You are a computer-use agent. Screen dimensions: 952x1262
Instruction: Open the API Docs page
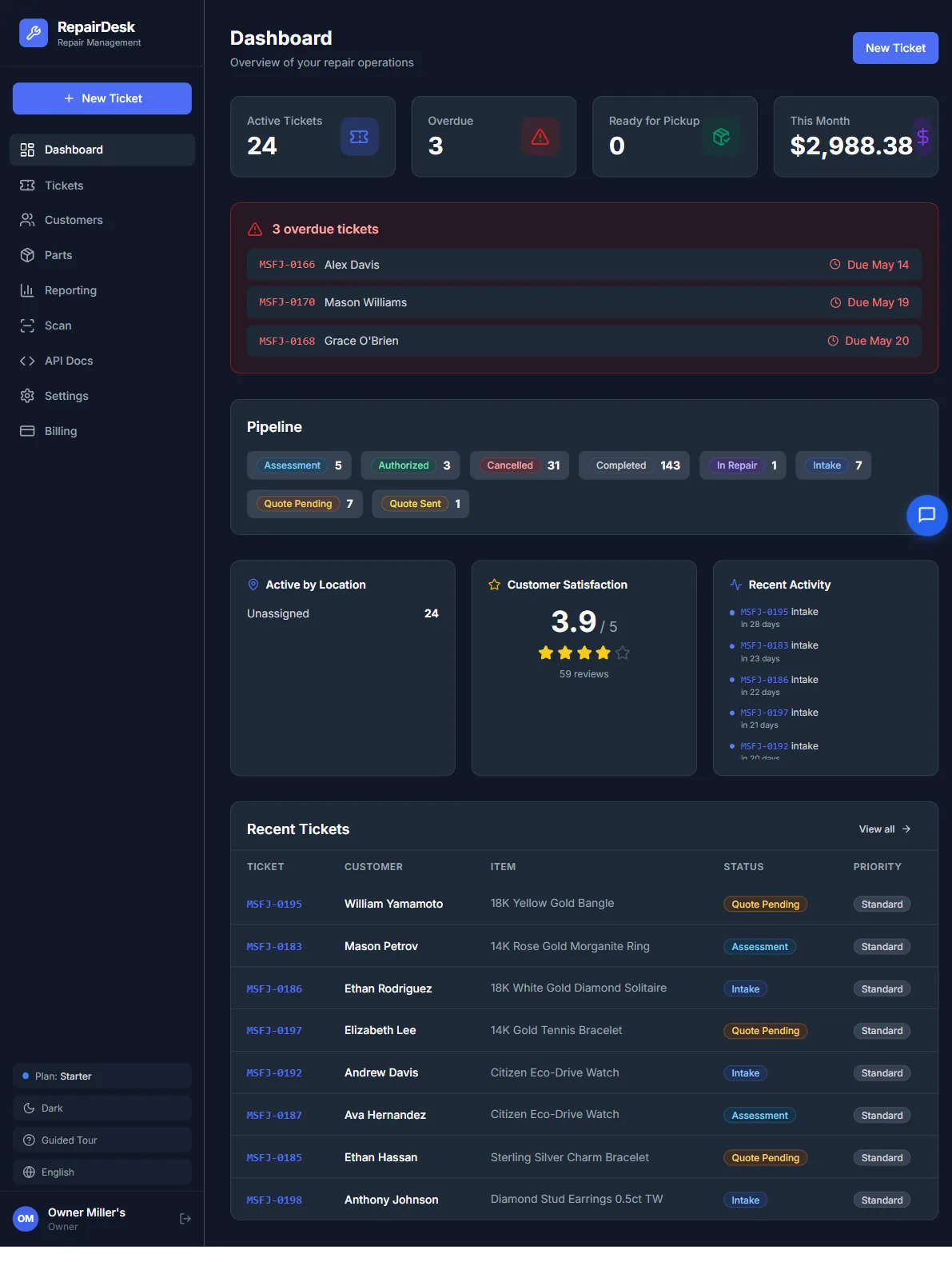pos(102,361)
